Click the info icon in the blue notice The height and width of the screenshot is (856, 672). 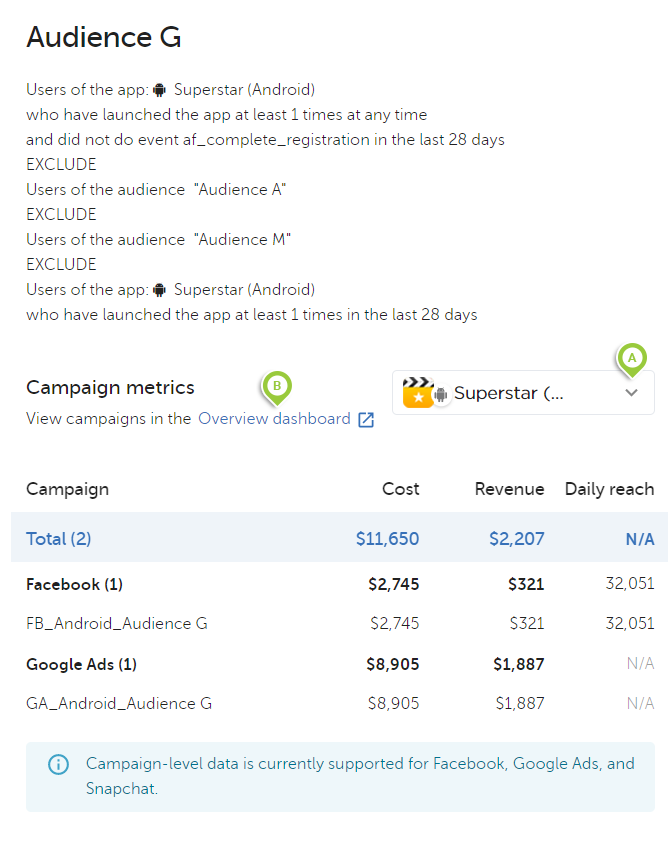tap(59, 765)
